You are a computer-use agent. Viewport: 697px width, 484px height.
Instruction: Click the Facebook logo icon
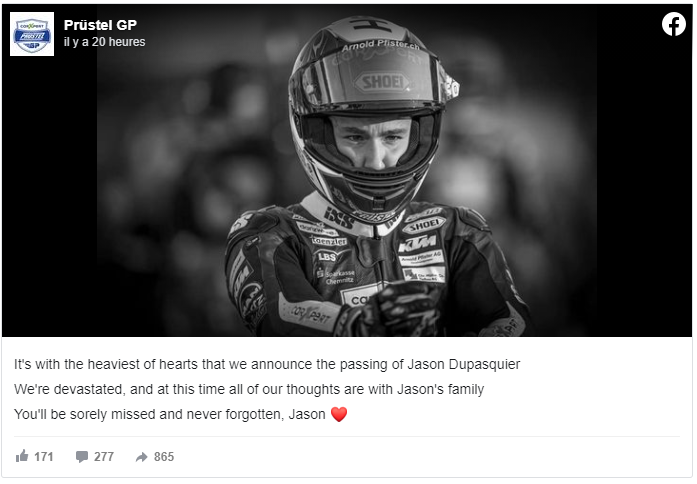click(673, 24)
